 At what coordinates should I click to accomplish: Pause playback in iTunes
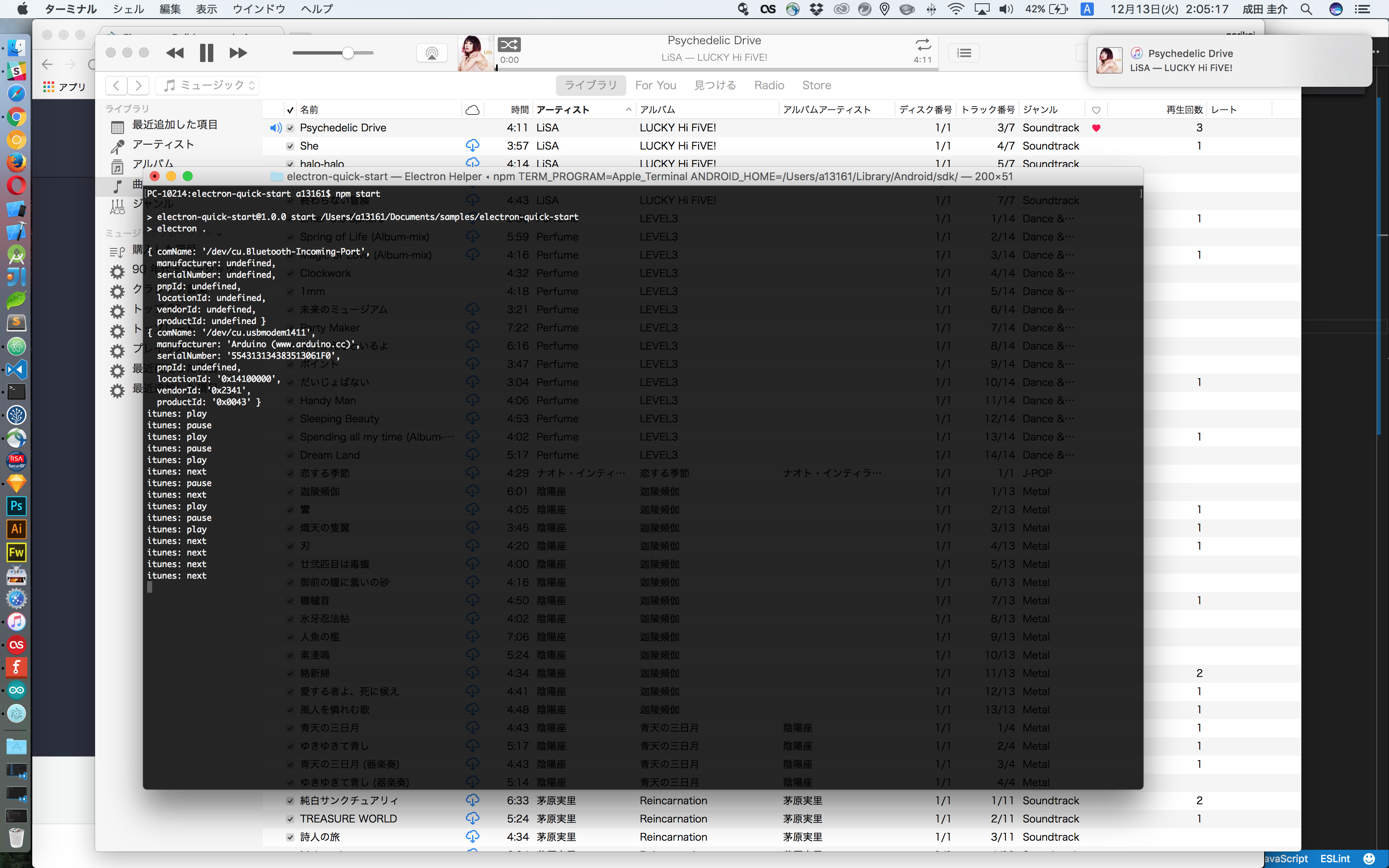[207, 53]
